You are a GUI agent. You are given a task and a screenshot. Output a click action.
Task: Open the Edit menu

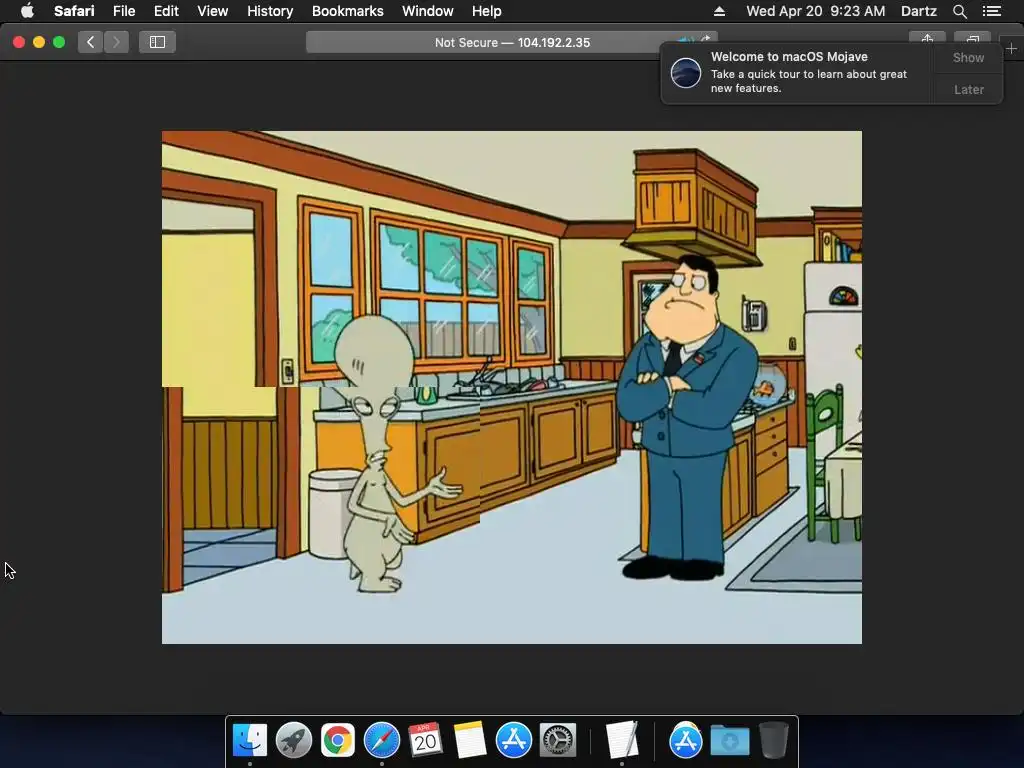[166, 11]
